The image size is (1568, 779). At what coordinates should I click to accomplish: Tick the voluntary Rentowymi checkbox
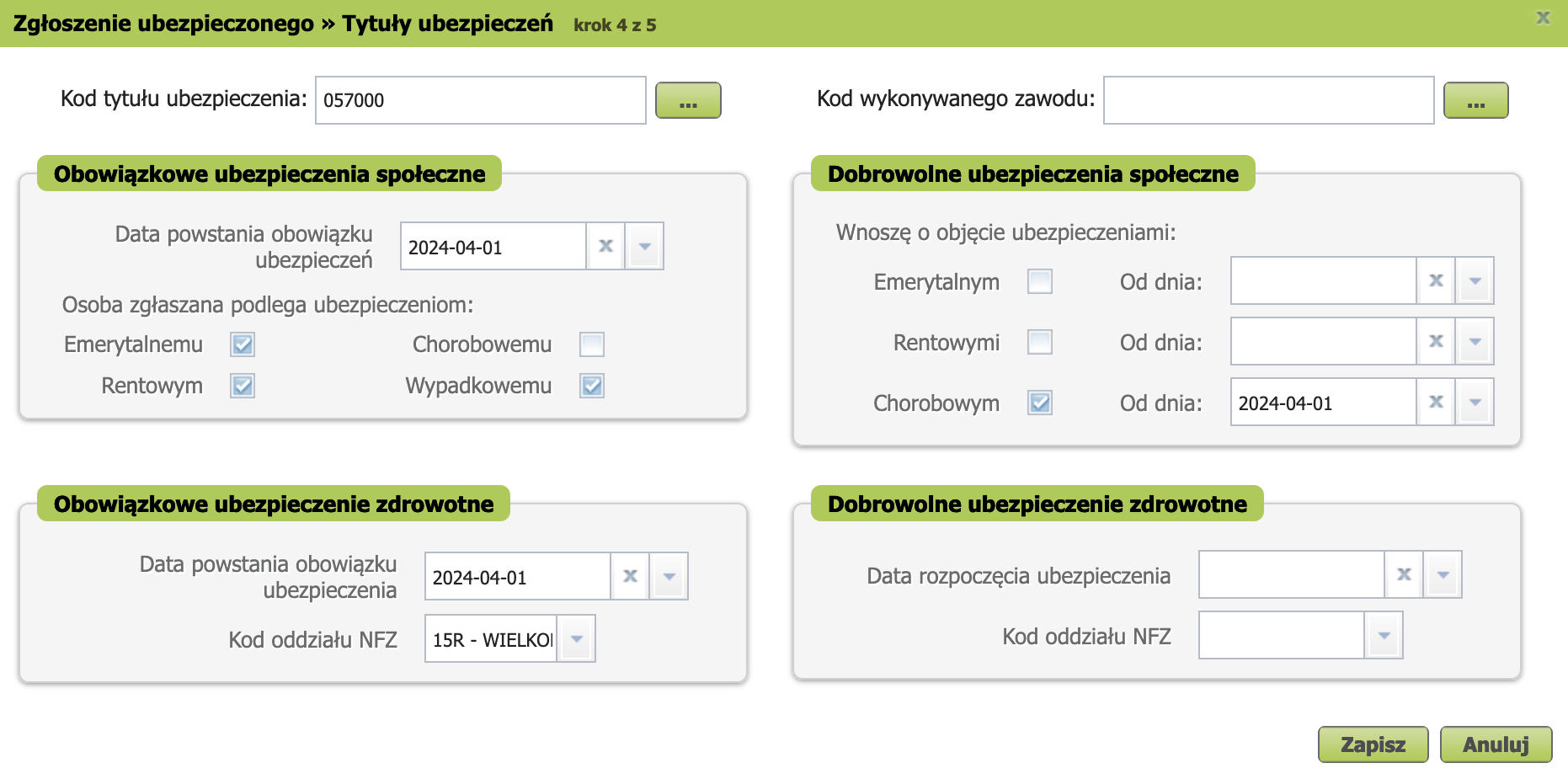click(x=1040, y=342)
